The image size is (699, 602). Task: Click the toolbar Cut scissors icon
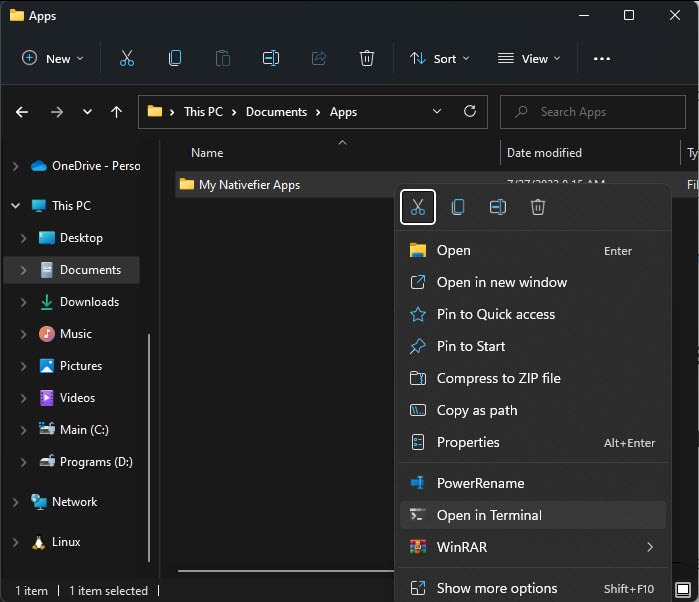click(x=127, y=58)
